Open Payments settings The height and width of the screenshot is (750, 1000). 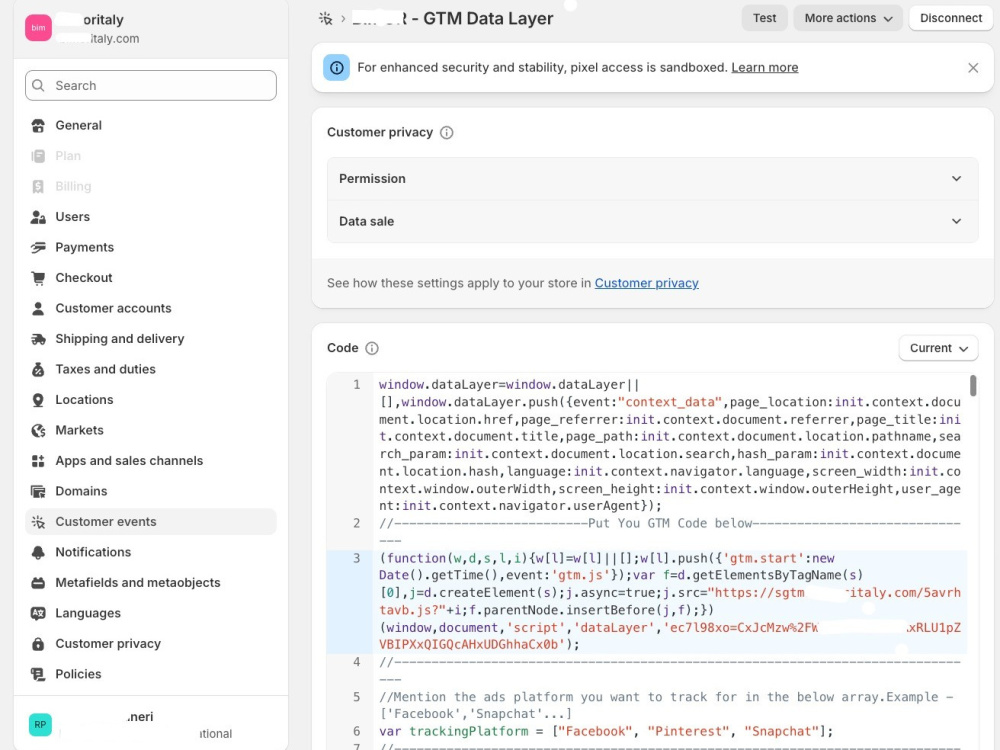pos(151,247)
